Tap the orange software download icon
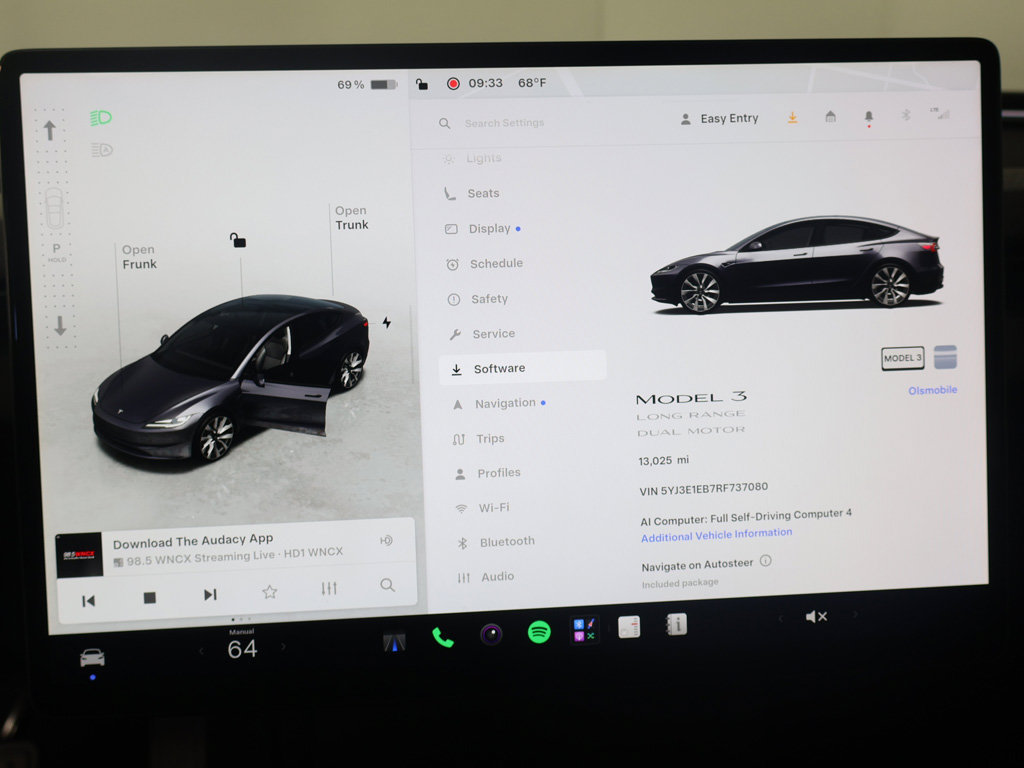1024x768 pixels. point(792,118)
